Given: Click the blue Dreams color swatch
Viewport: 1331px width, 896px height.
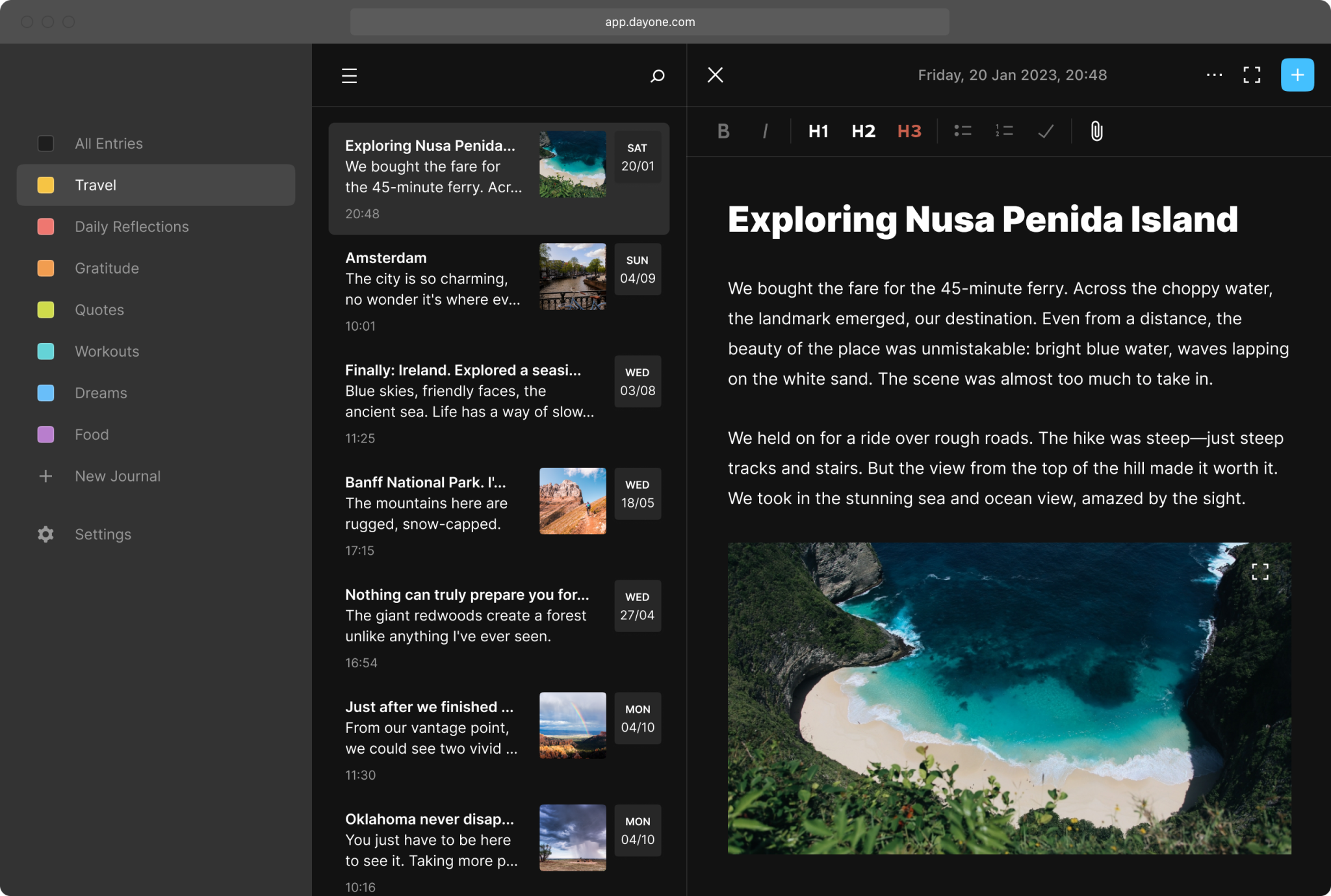Looking at the screenshot, I should tap(45, 393).
